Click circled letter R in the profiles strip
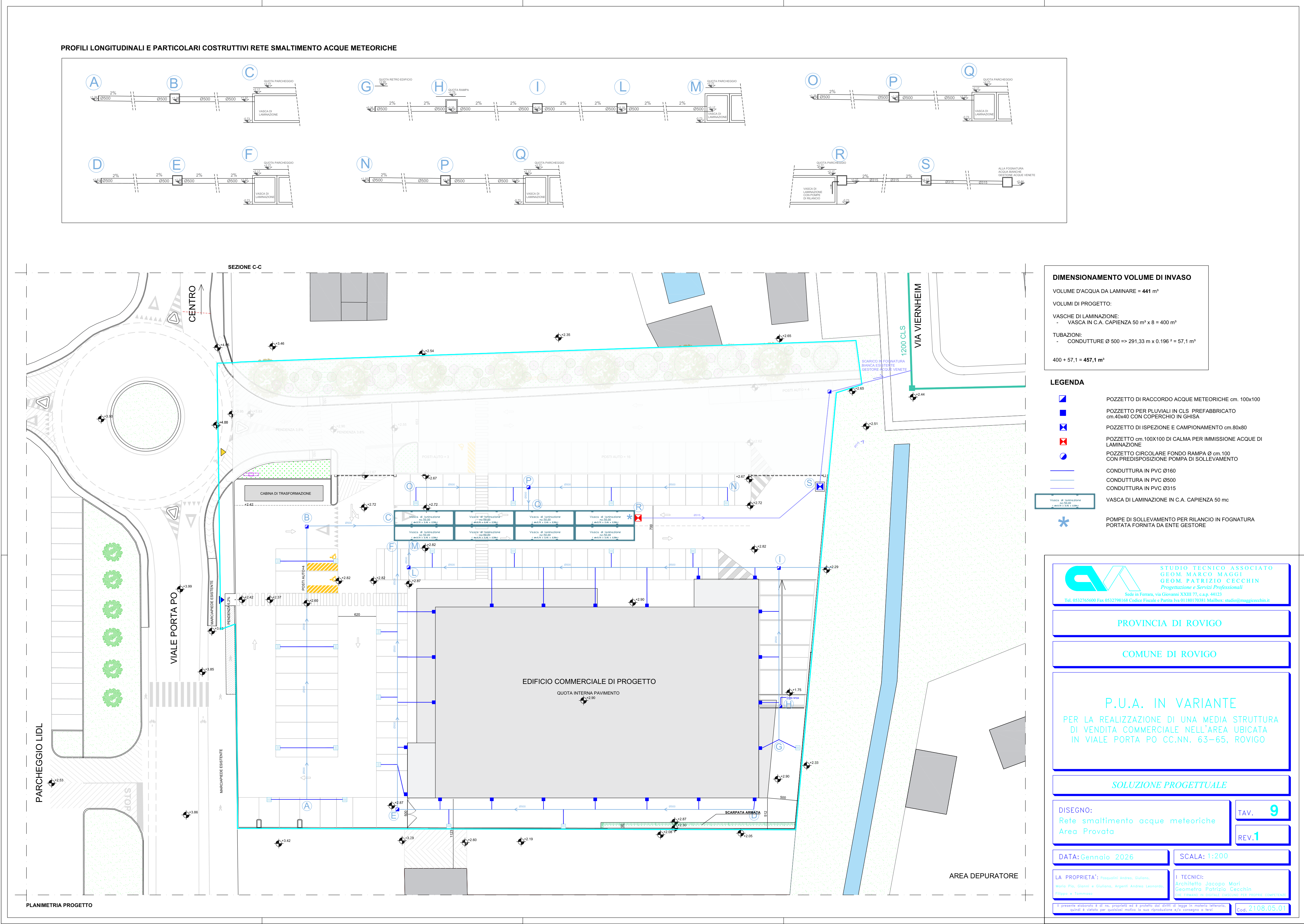Screen dimensions: 1304x924 pos(839,154)
